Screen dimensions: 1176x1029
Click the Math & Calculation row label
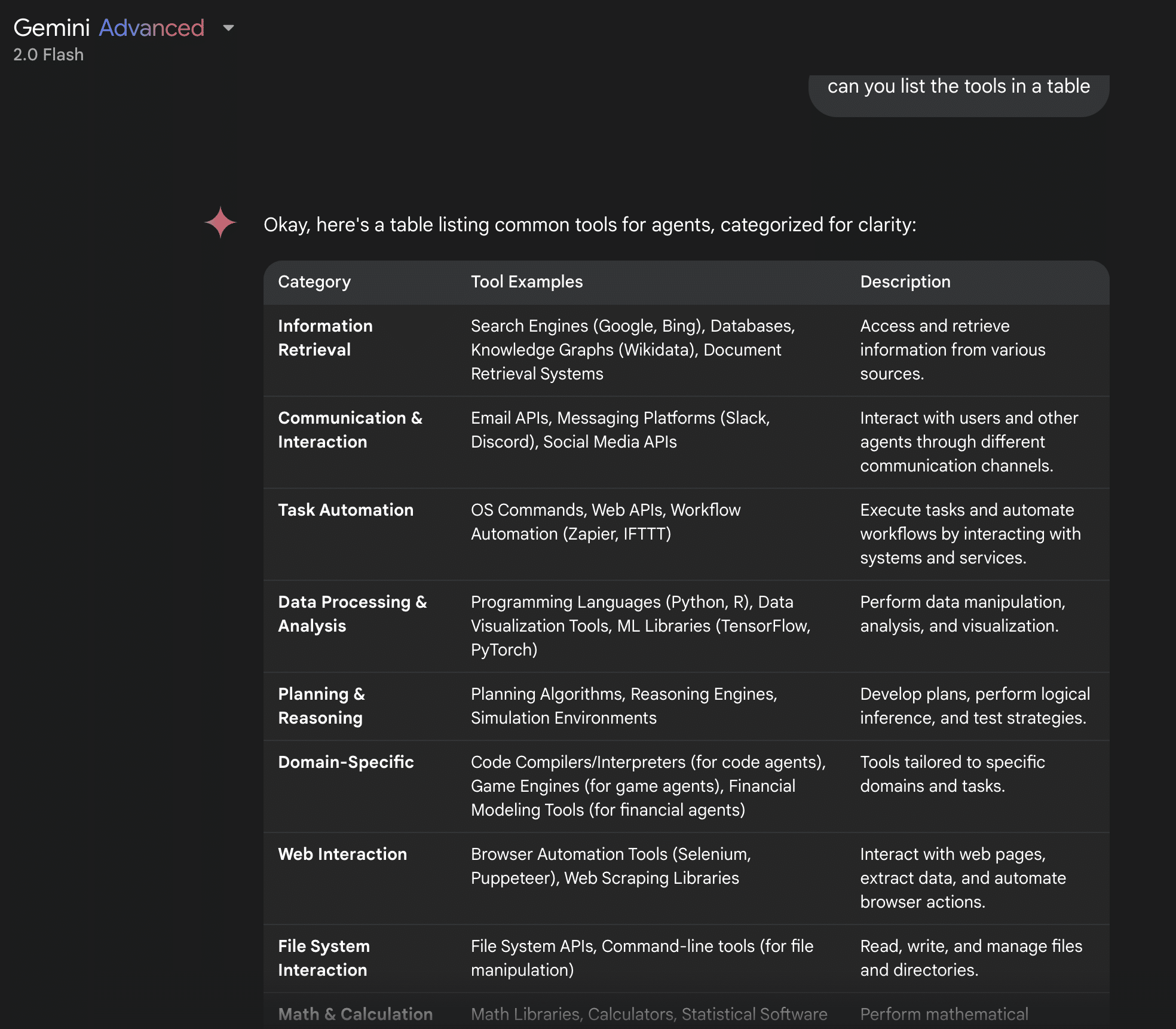coord(355,1014)
